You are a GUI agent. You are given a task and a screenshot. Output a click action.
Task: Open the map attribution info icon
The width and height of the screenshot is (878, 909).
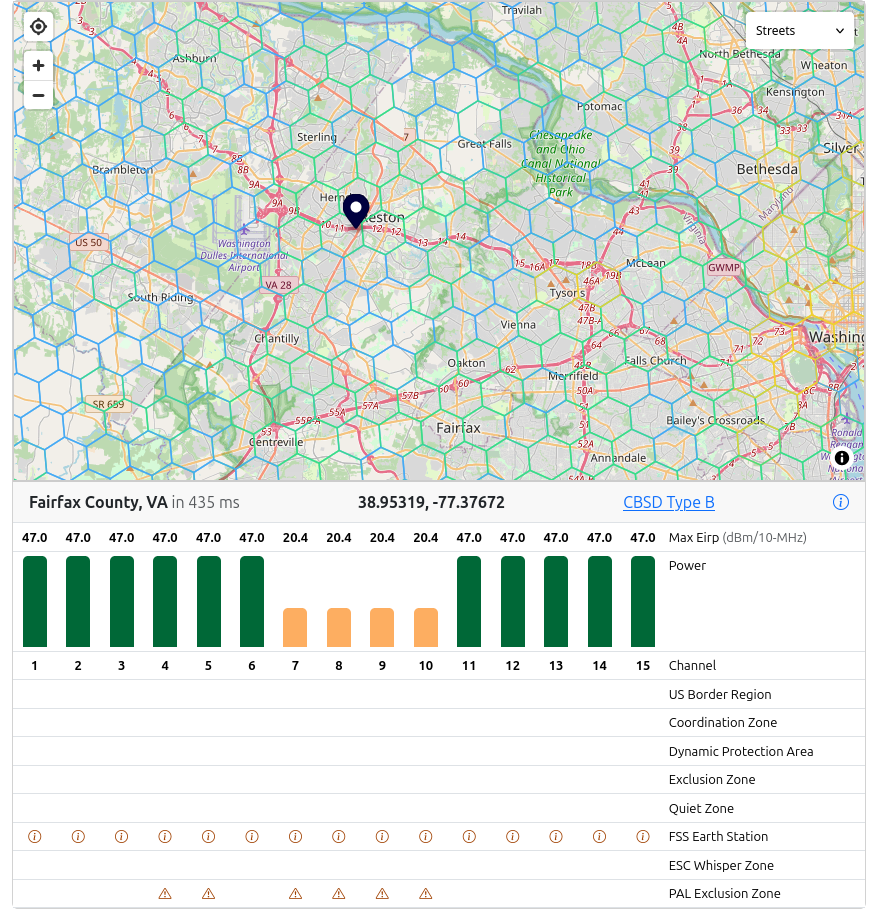click(x=841, y=457)
